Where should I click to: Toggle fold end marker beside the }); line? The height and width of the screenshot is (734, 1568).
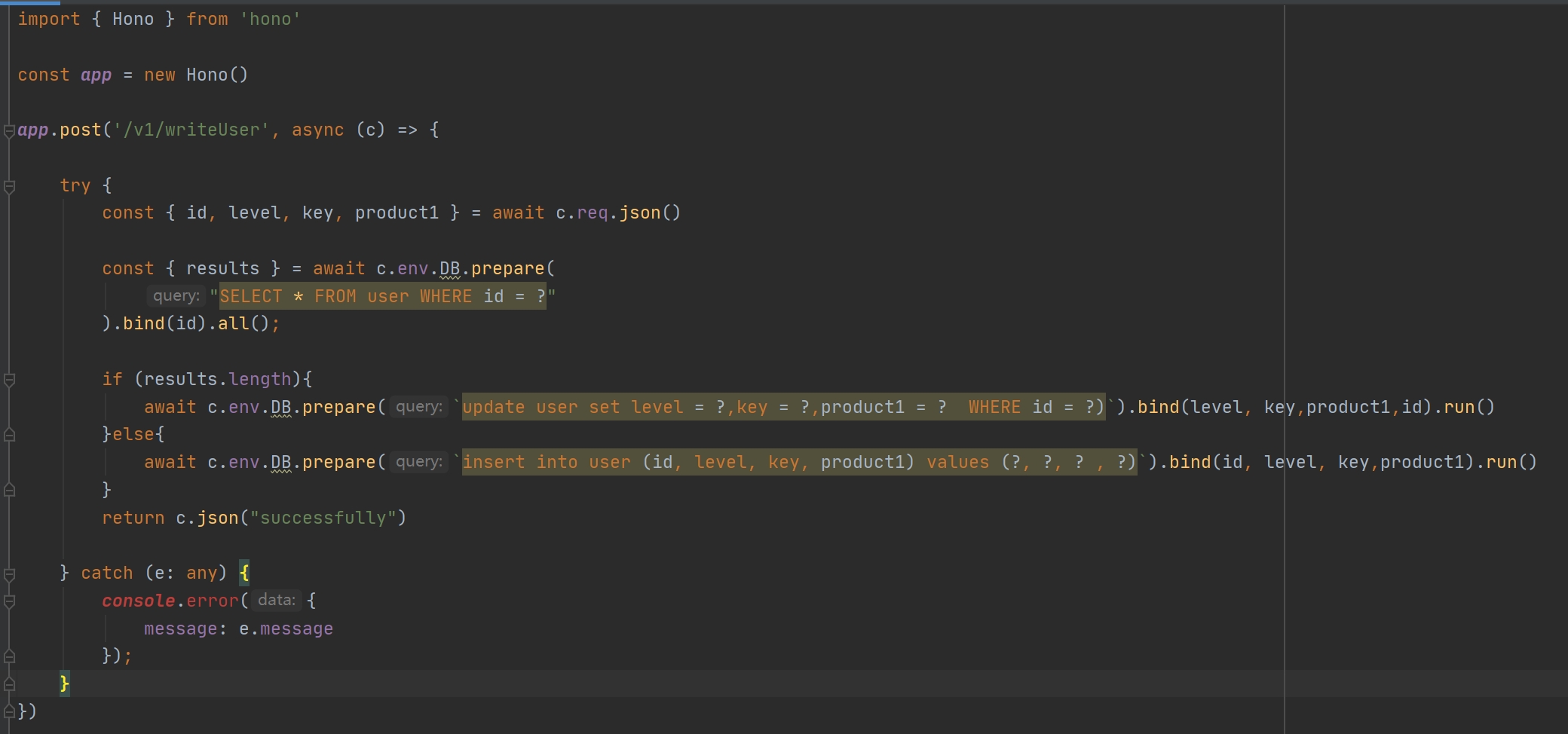click(9, 656)
